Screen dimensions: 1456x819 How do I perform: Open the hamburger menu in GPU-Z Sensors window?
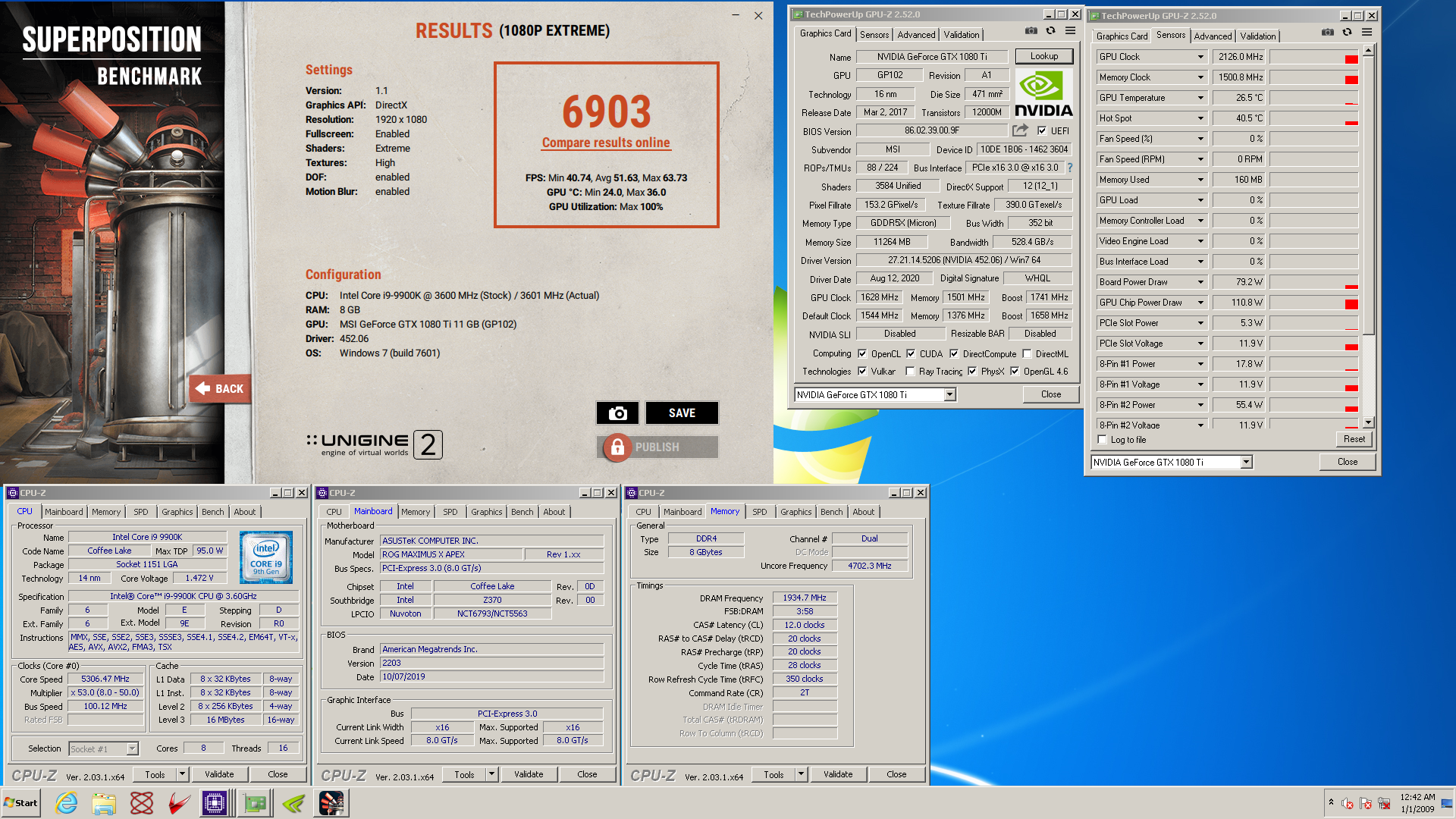click(1367, 33)
